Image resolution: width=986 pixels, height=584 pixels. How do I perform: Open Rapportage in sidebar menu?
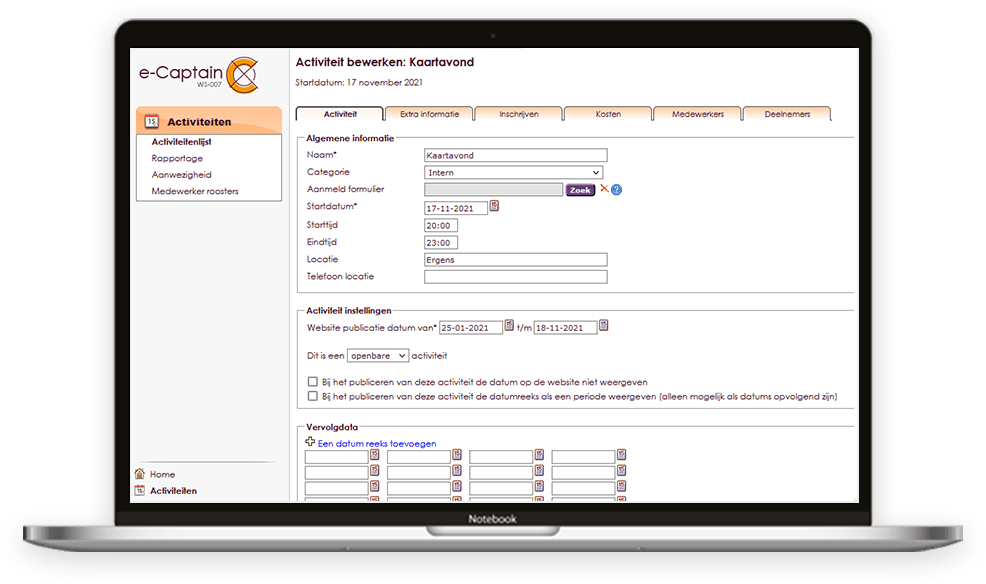click(177, 158)
